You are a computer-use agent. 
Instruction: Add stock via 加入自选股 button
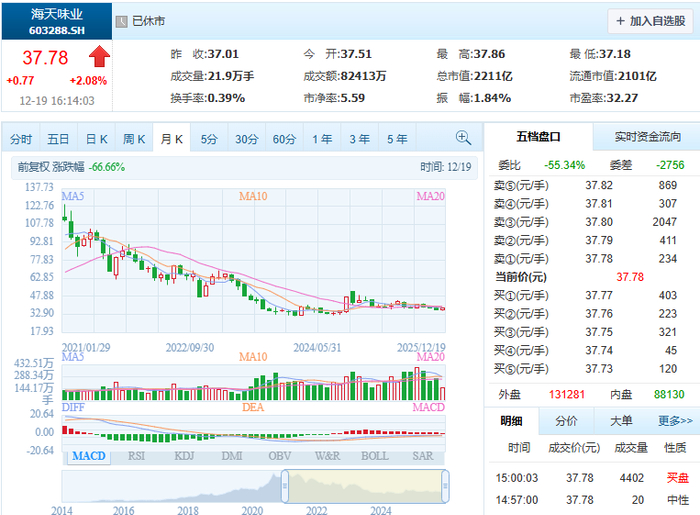pos(650,21)
